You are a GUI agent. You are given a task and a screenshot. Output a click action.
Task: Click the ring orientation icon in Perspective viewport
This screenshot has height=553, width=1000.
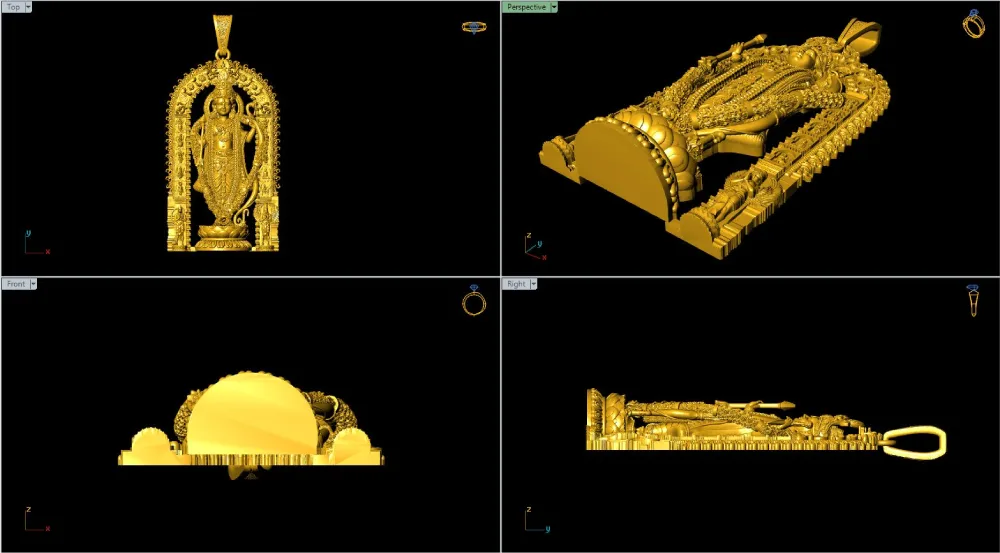[x=973, y=24]
